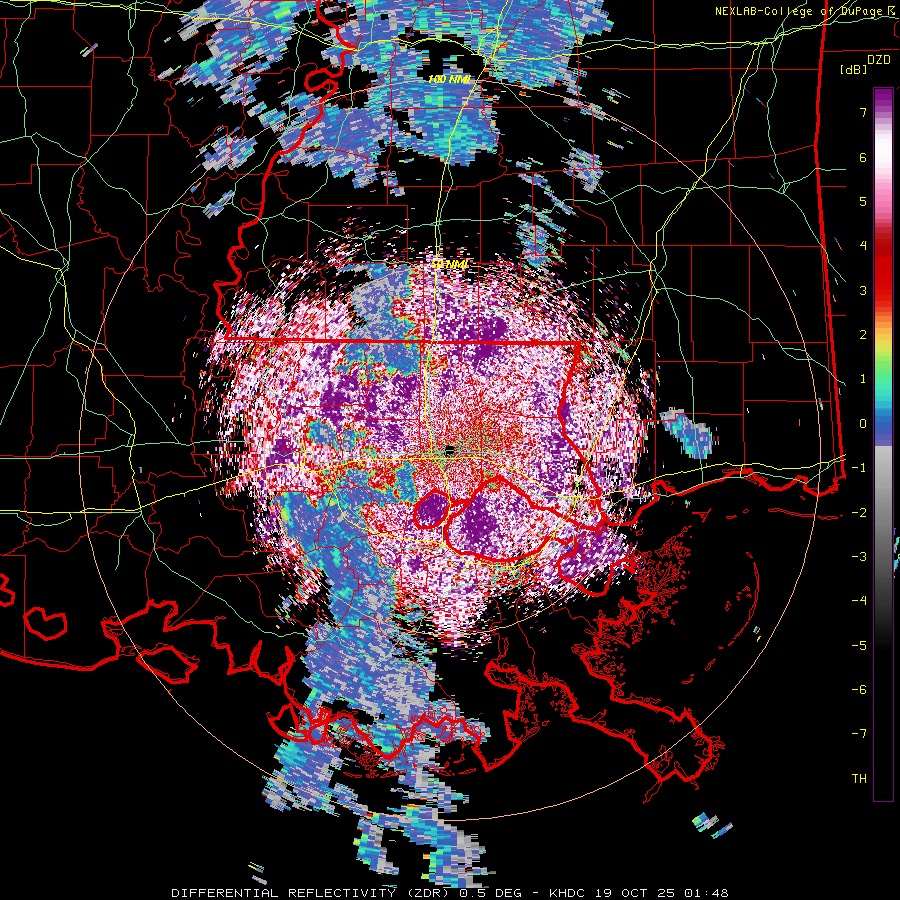Click the 4 value on the color scale
The image size is (900, 900).
click(863, 246)
